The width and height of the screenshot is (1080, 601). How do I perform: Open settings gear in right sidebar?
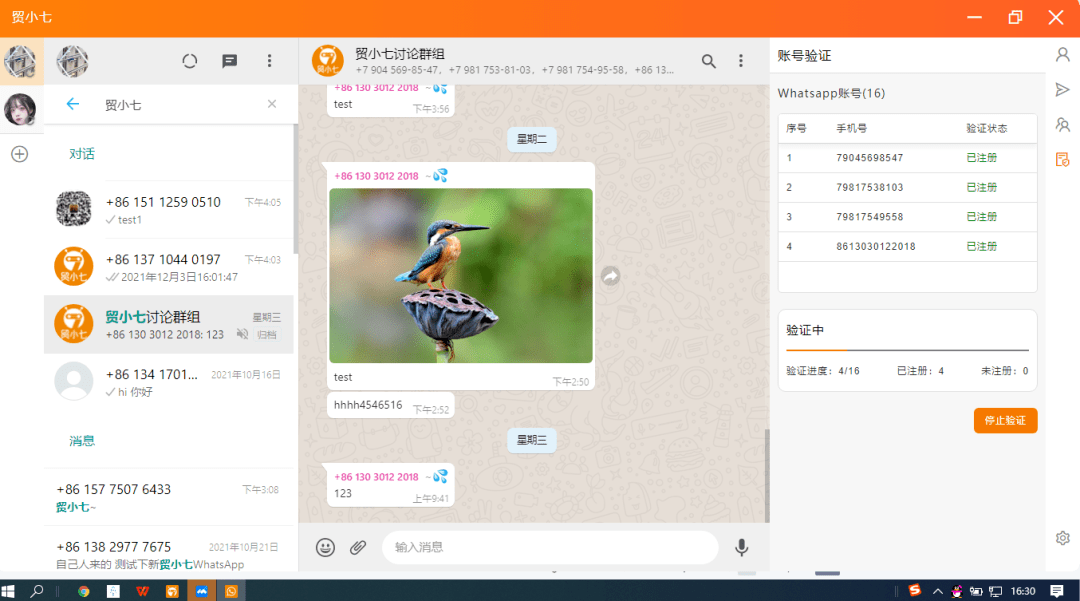pyautogui.click(x=1063, y=538)
